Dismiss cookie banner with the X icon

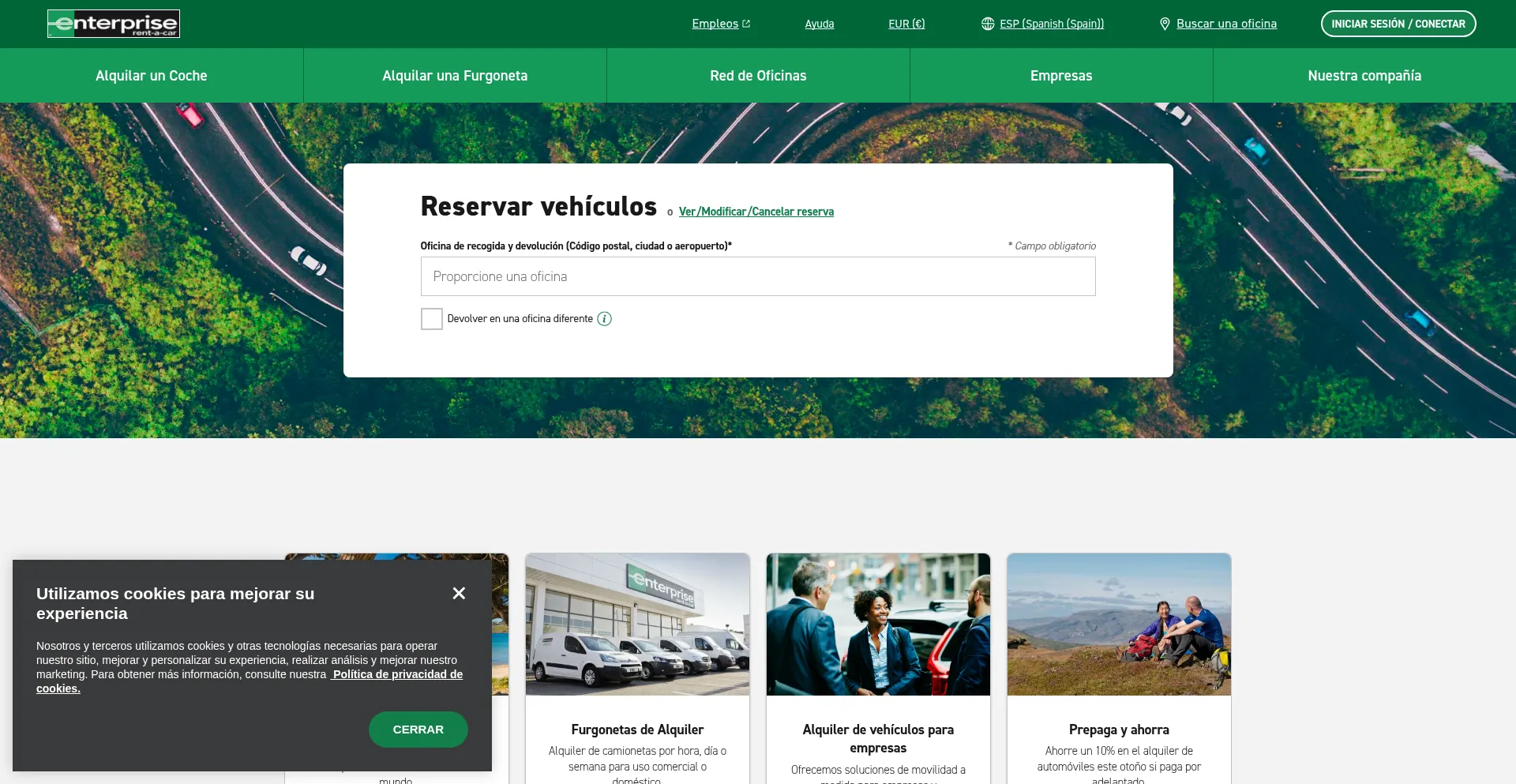459,593
